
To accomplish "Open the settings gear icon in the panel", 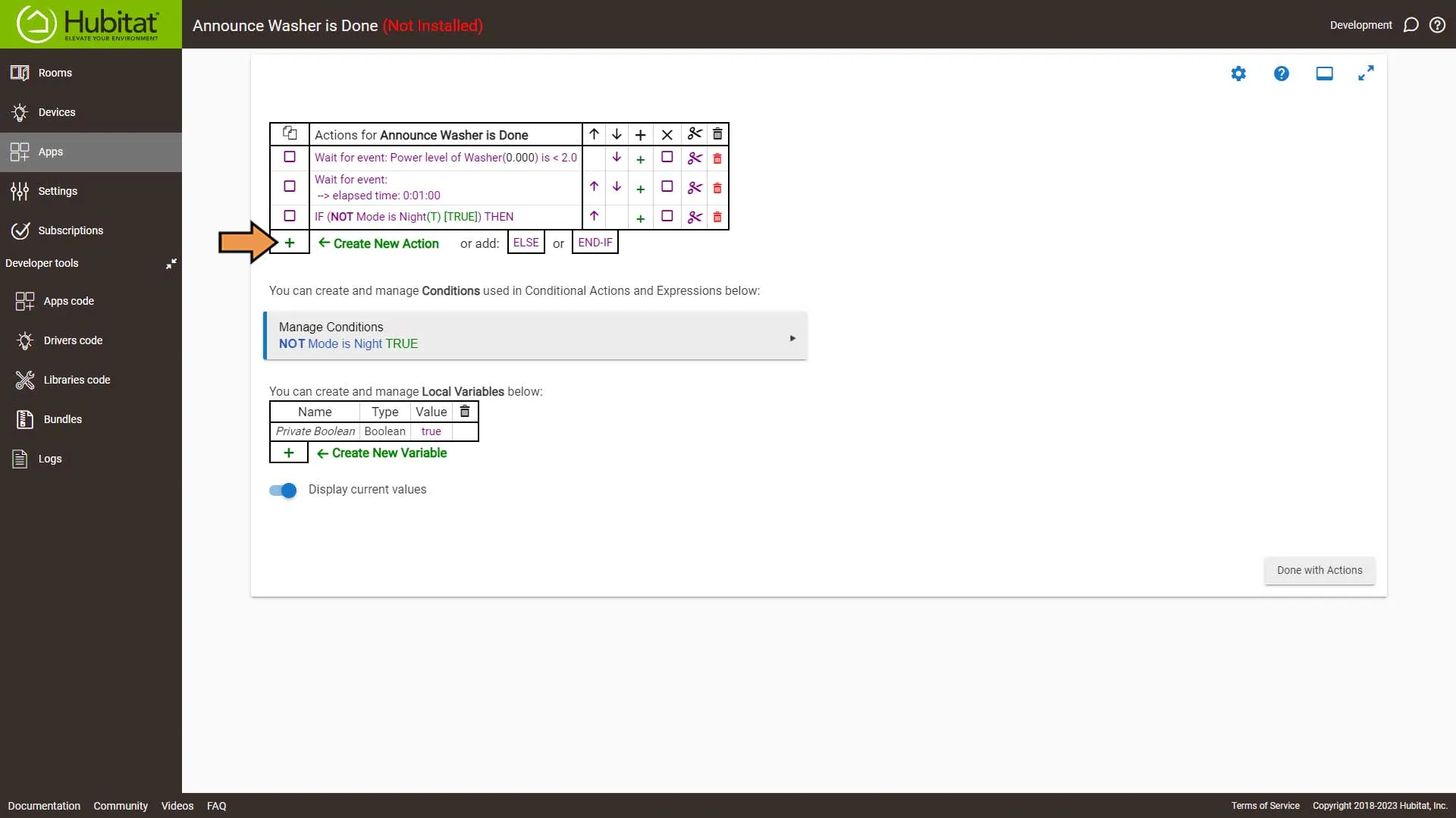I will [x=1238, y=74].
